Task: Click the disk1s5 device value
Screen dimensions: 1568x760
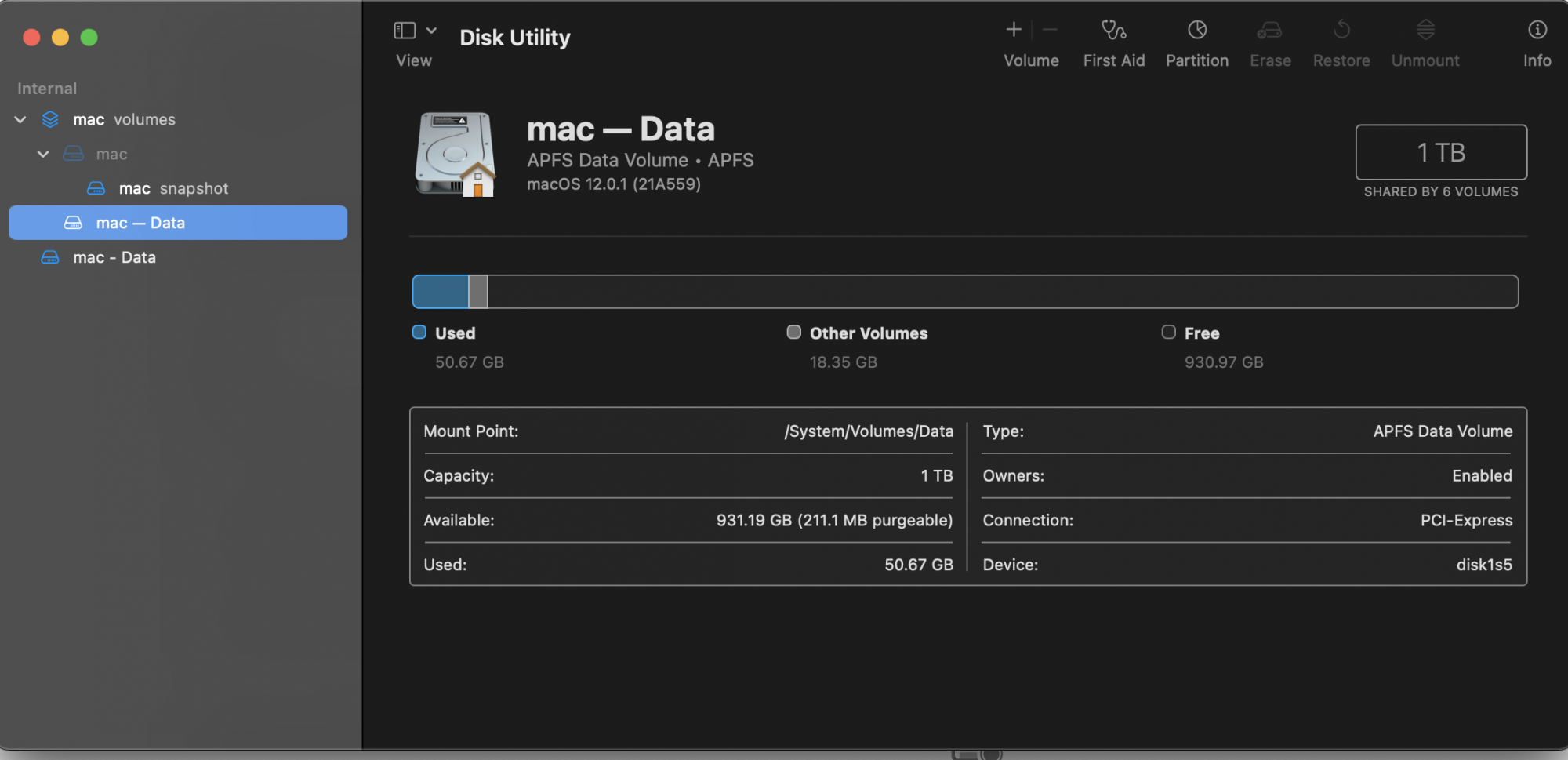Action: 1484,565
